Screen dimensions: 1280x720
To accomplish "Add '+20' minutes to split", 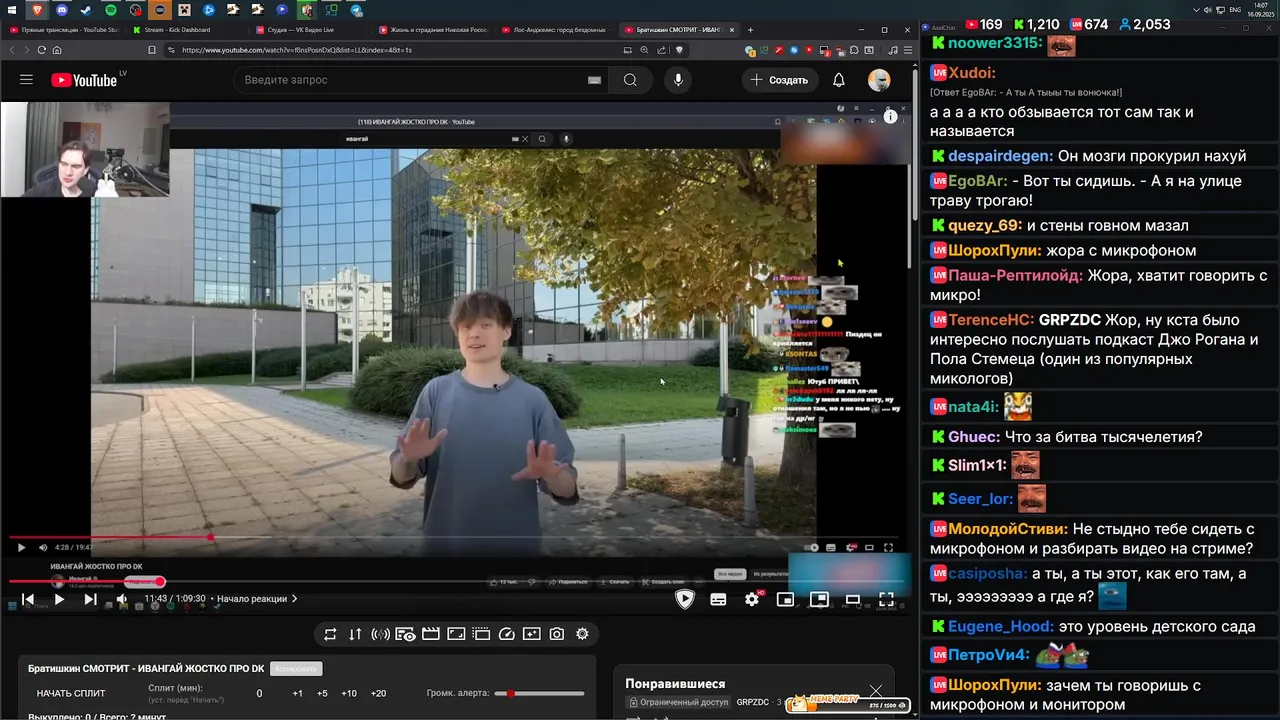I will (378, 694).
